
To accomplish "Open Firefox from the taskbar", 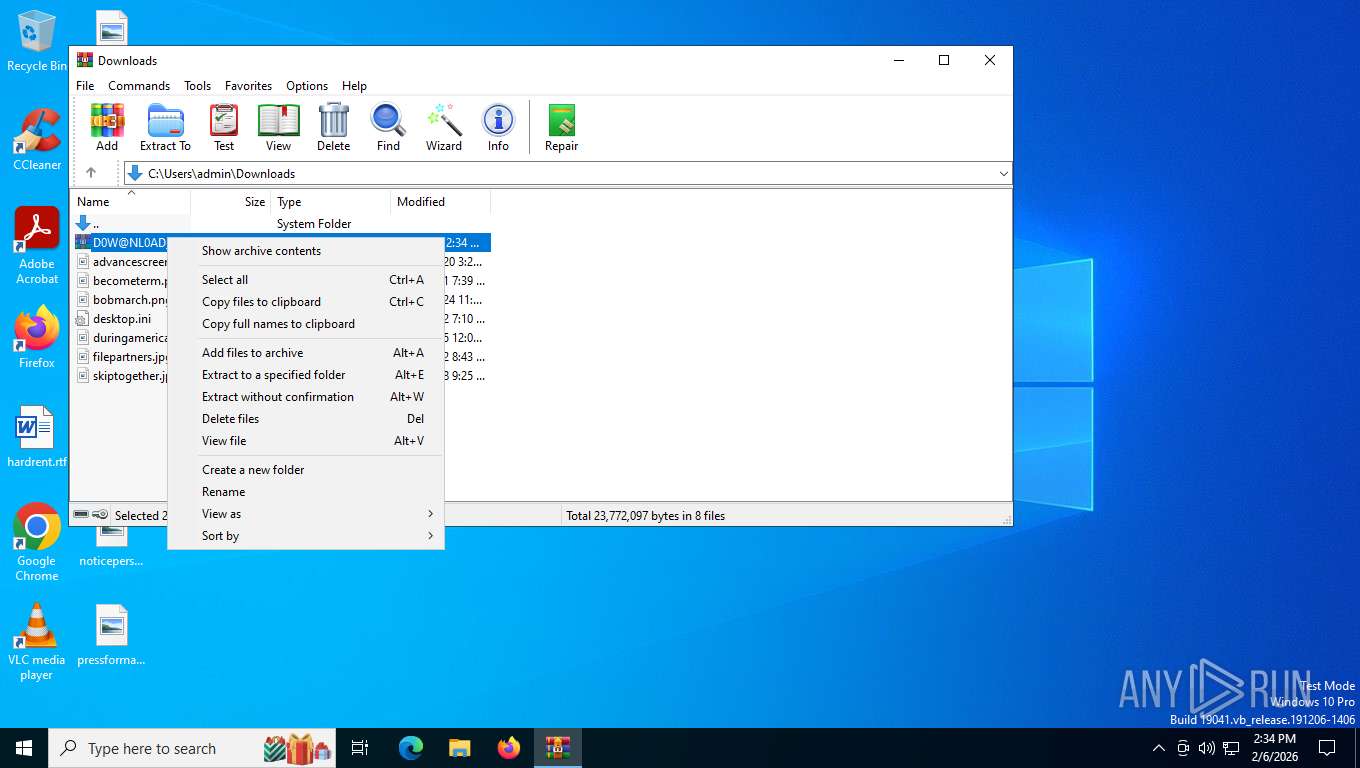I will coord(508,748).
